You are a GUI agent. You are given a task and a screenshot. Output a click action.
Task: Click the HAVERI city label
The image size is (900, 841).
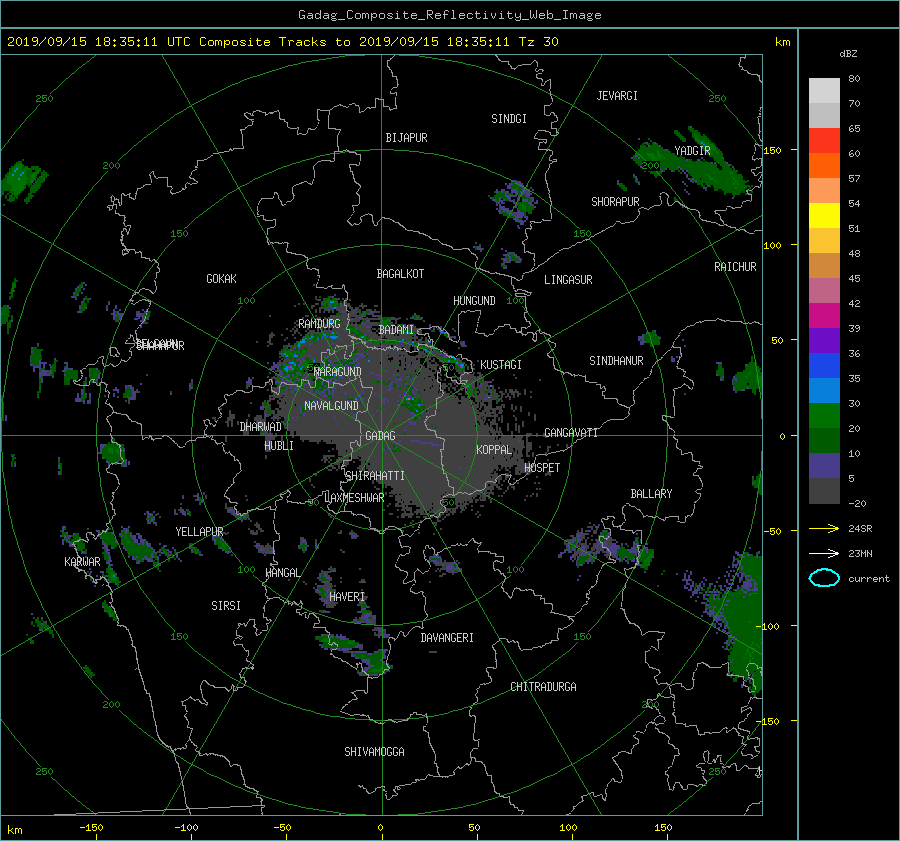coord(347,597)
